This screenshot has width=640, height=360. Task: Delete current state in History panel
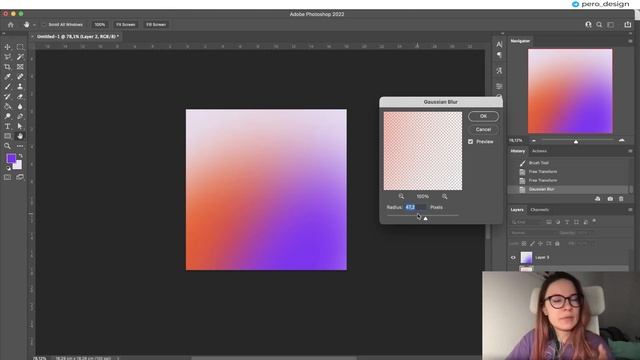[621, 199]
